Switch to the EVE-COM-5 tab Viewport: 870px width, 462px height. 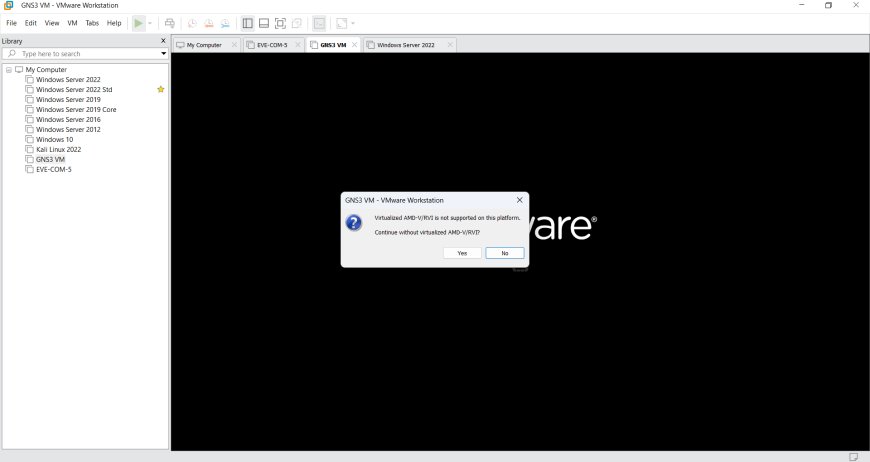click(x=272, y=45)
